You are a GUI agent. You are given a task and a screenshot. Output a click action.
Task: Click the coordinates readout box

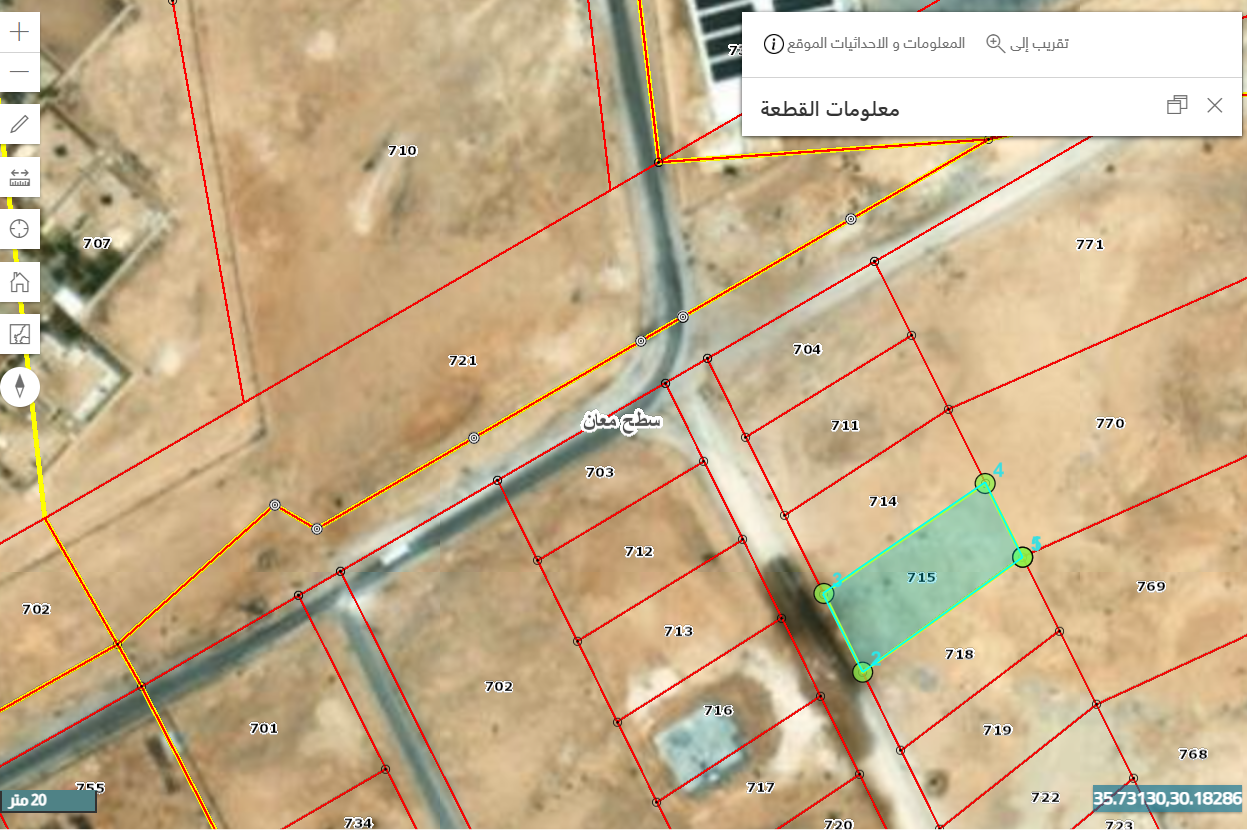[1168, 799]
